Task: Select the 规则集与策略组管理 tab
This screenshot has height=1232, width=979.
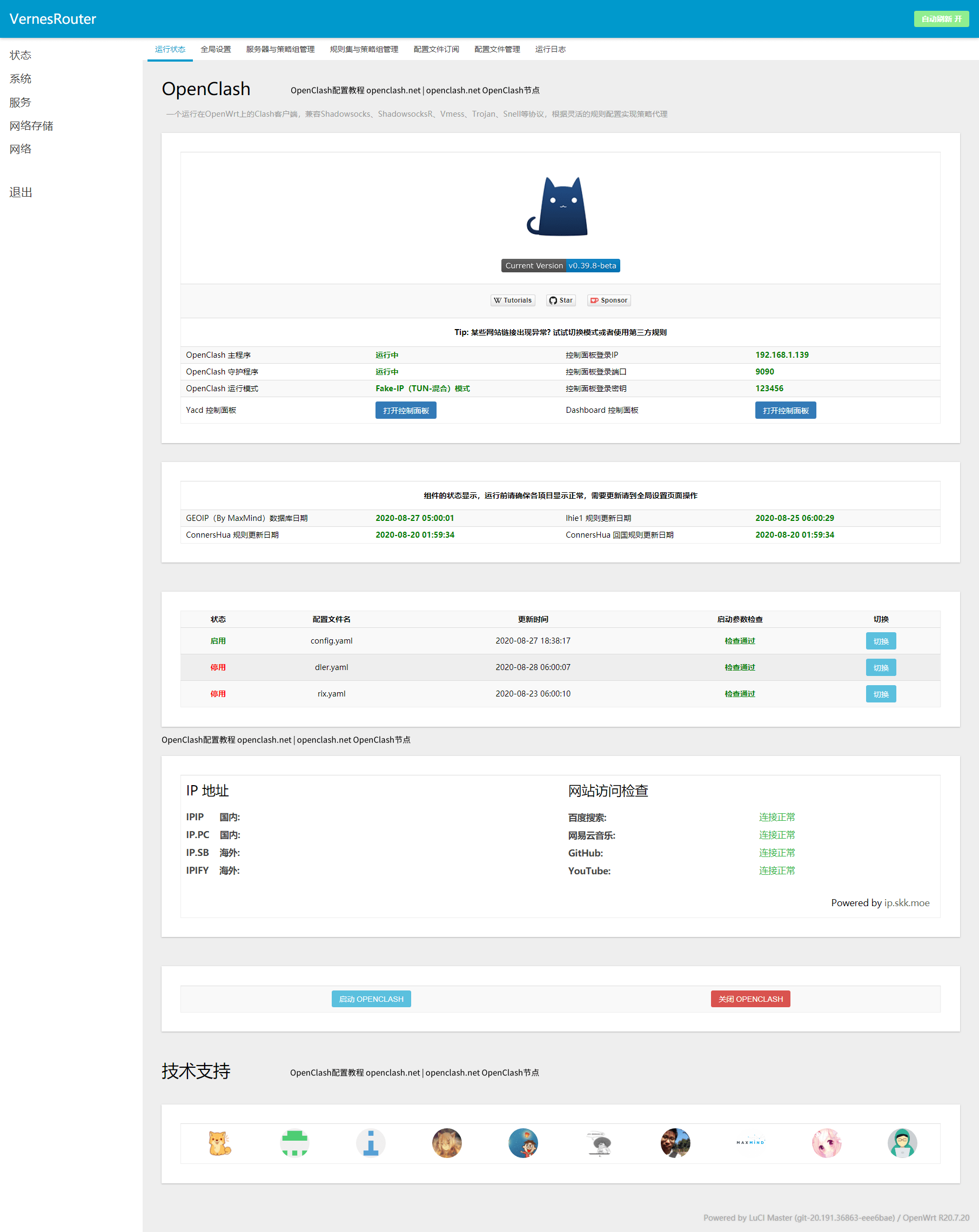Action: tap(364, 49)
